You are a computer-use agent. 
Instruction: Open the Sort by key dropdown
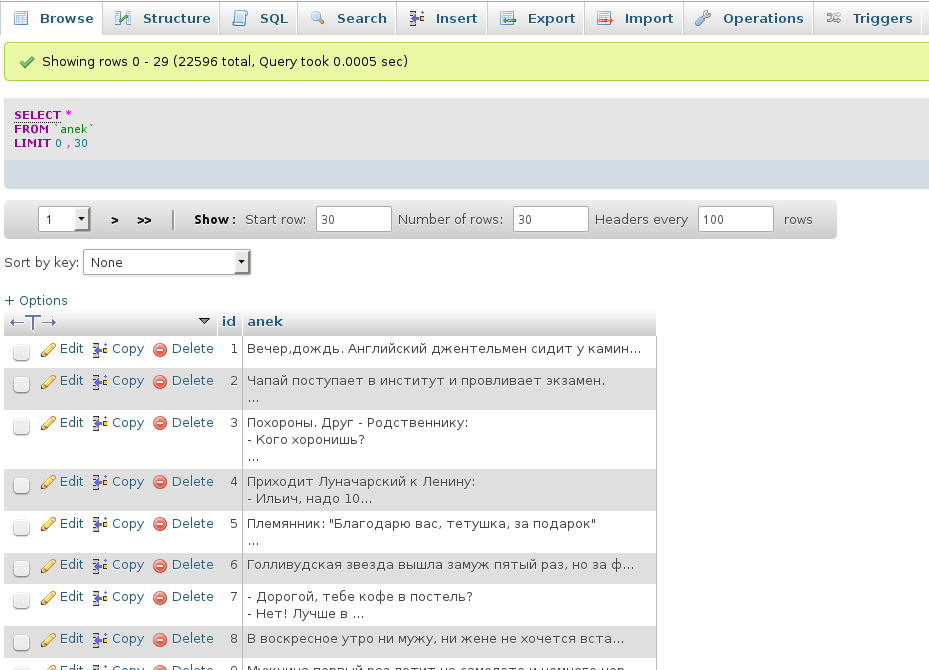(167, 262)
